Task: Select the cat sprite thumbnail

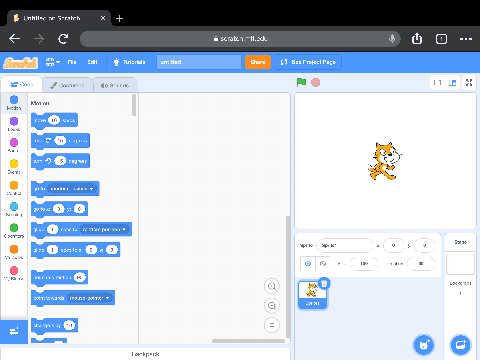Action: [x=312, y=295]
